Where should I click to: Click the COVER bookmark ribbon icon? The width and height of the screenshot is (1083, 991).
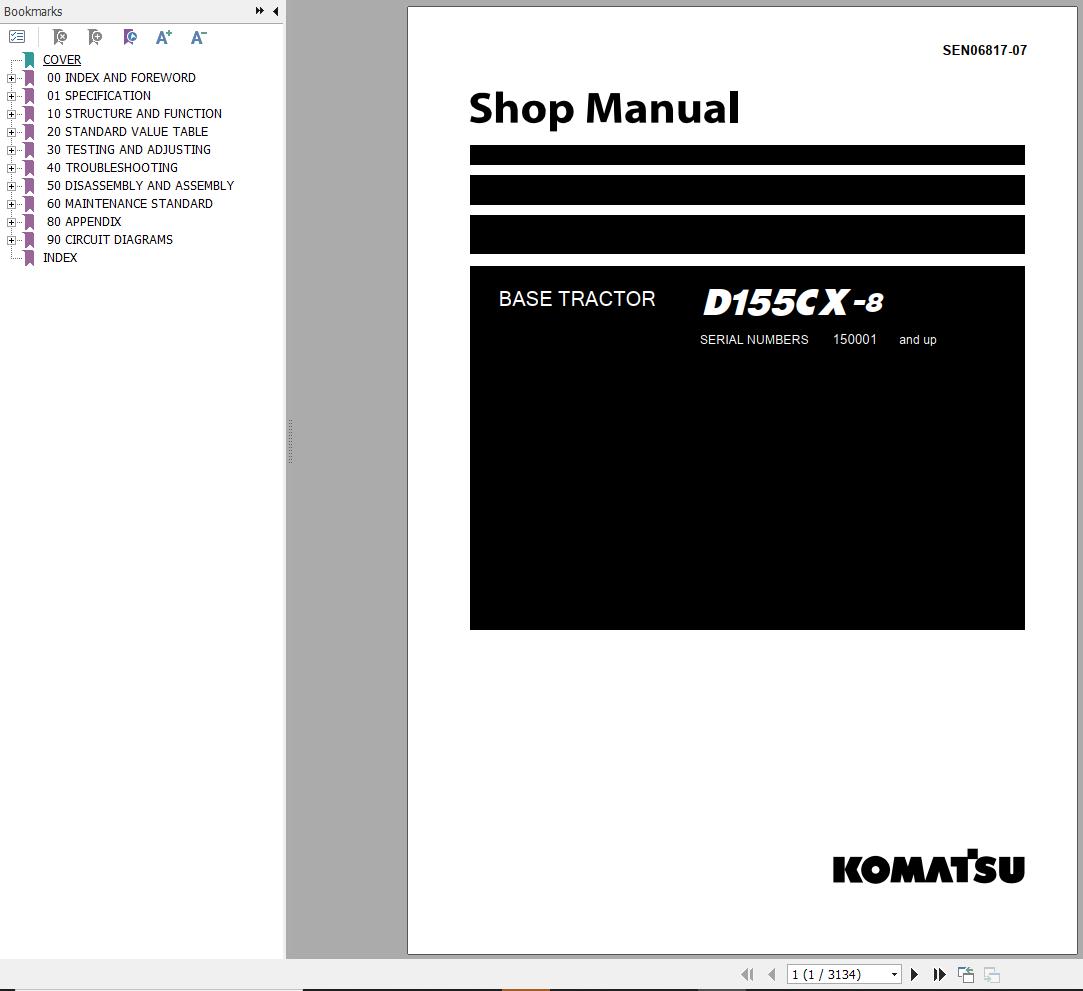pos(28,60)
